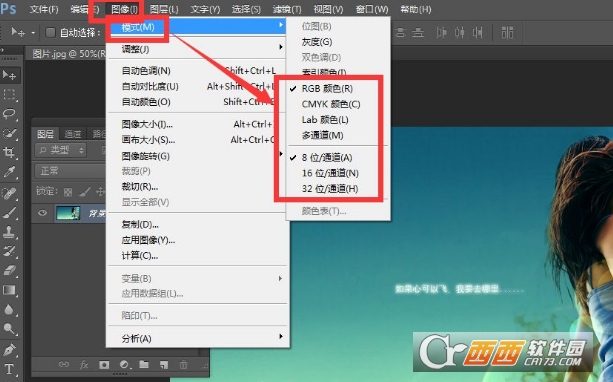Switch to CMYK 颜色(C) mode
This screenshot has height=382, width=613.
click(x=331, y=104)
